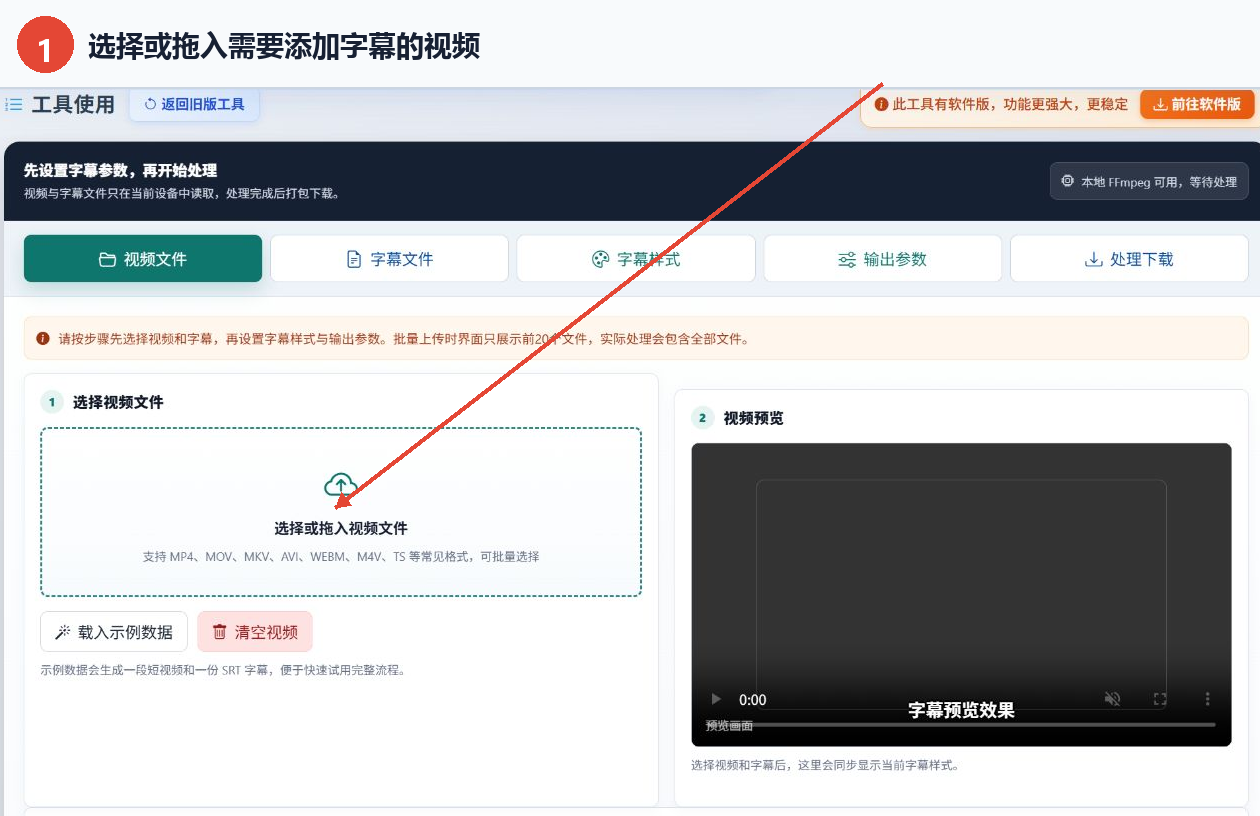
Task: Click the 视频预览 section title
Action: click(754, 418)
